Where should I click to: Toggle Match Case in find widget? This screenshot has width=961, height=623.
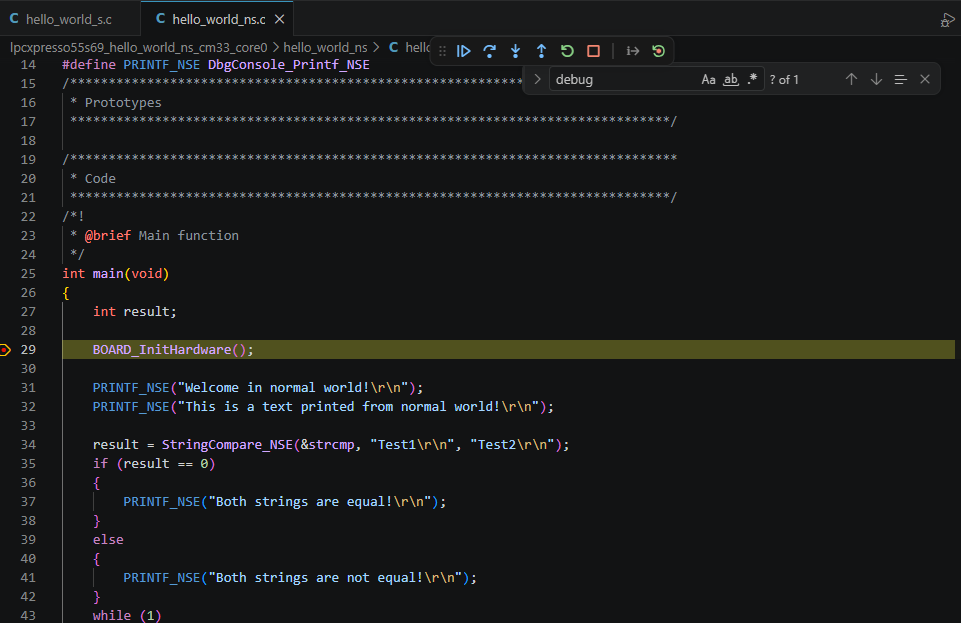[708, 80]
